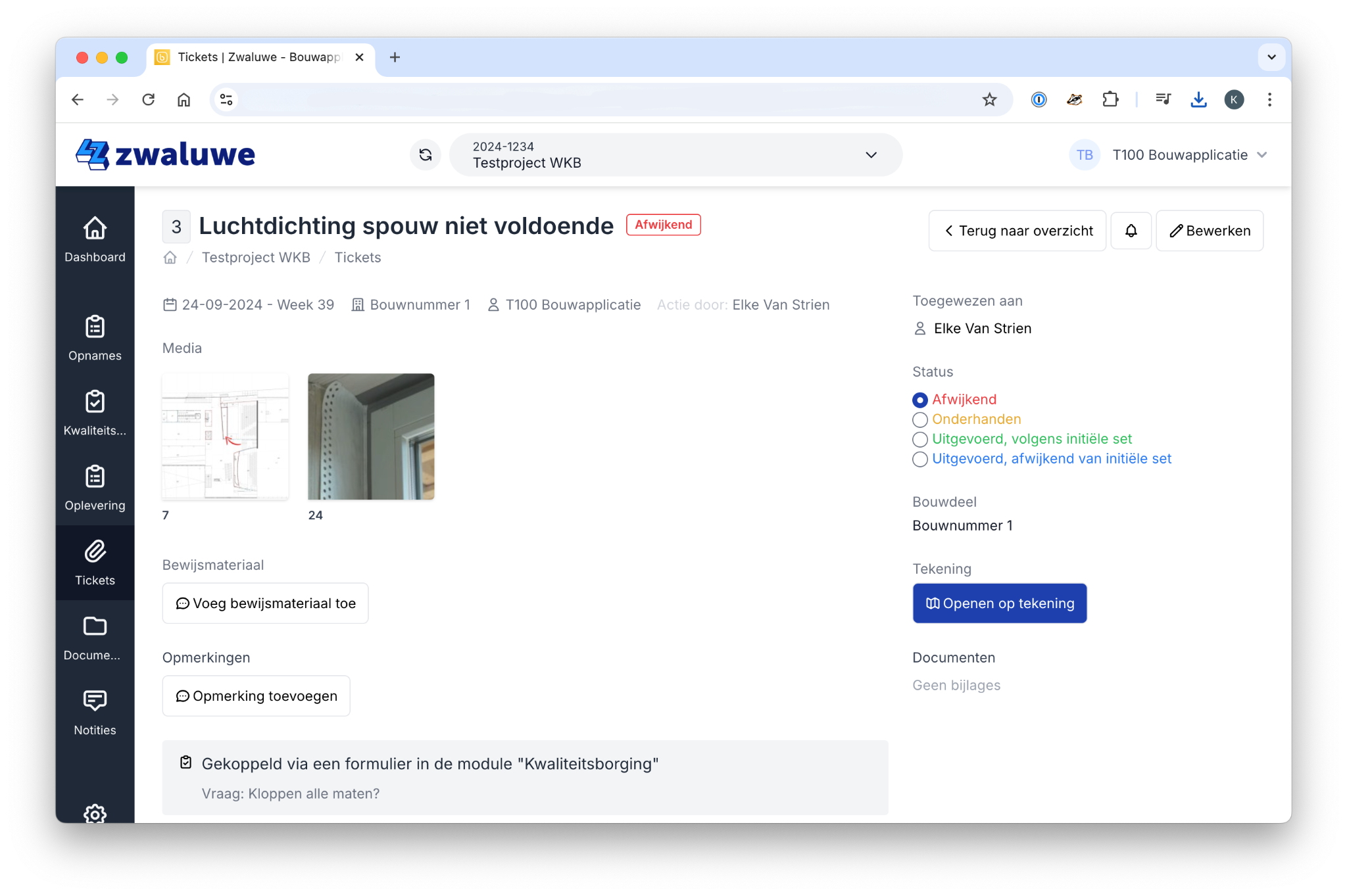Click the TB user avatar

pos(1085,154)
